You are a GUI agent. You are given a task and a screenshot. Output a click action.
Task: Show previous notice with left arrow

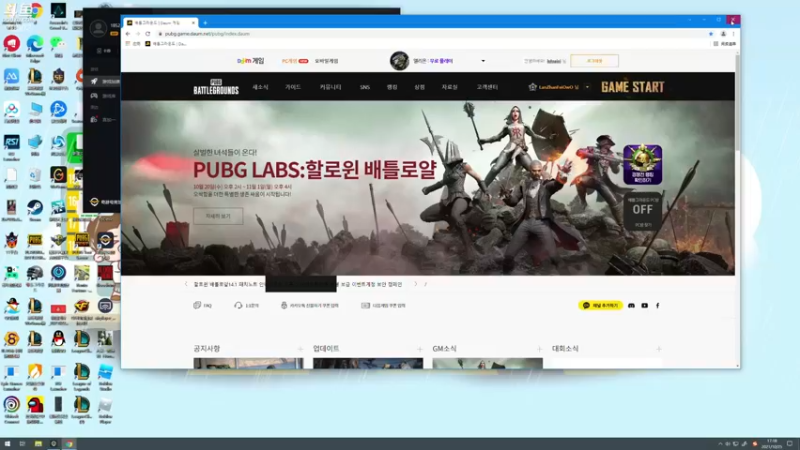coord(186,284)
